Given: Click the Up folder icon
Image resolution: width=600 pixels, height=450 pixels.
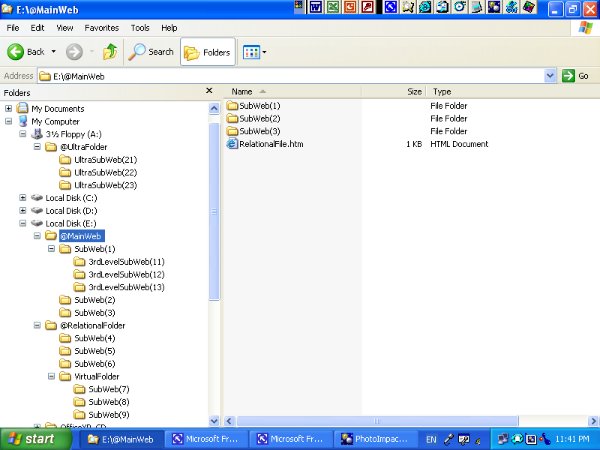Looking at the screenshot, I should coord(110,51).
